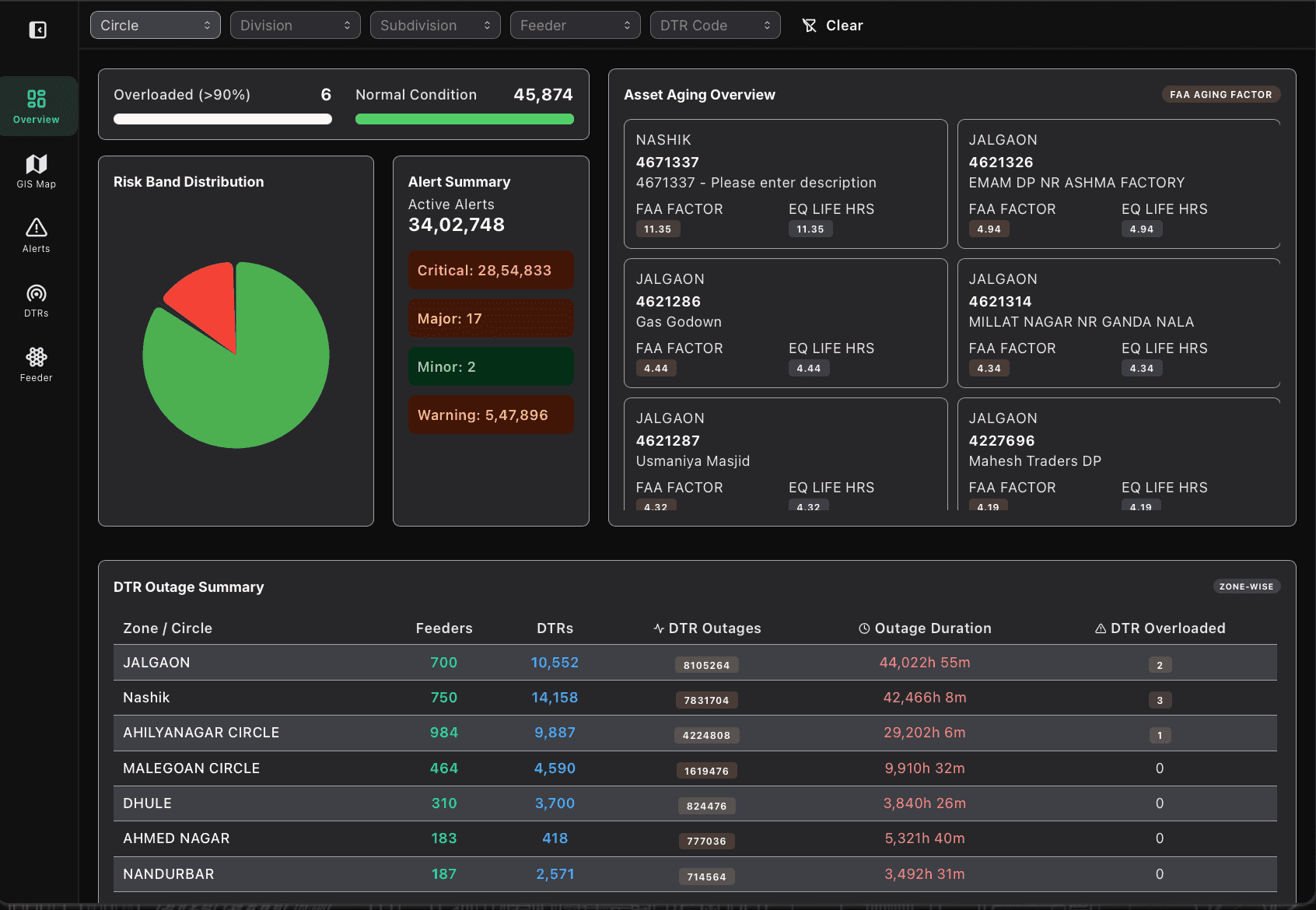This screenshot has width=1316, height=910.
Task: Open the DTRs signal icon
Action: [37, 293]
